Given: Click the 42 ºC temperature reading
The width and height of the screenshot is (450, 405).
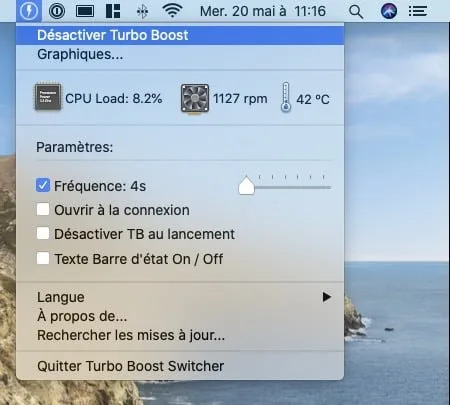Looking at the screenshot, I should point(313,99).
